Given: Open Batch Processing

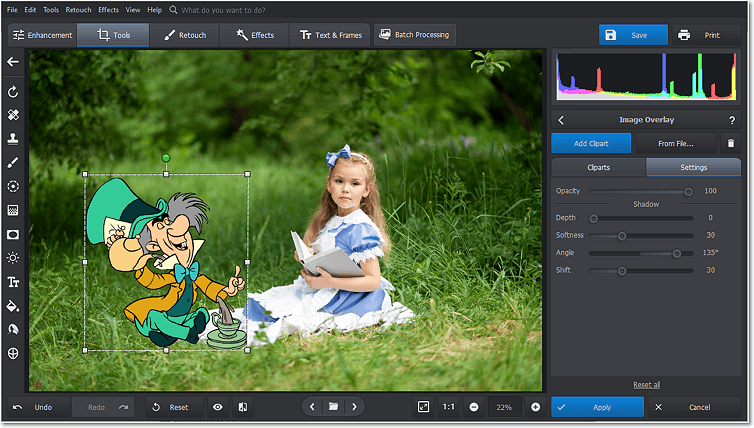Looking at the screenshot, I should (x=415, y=35).
